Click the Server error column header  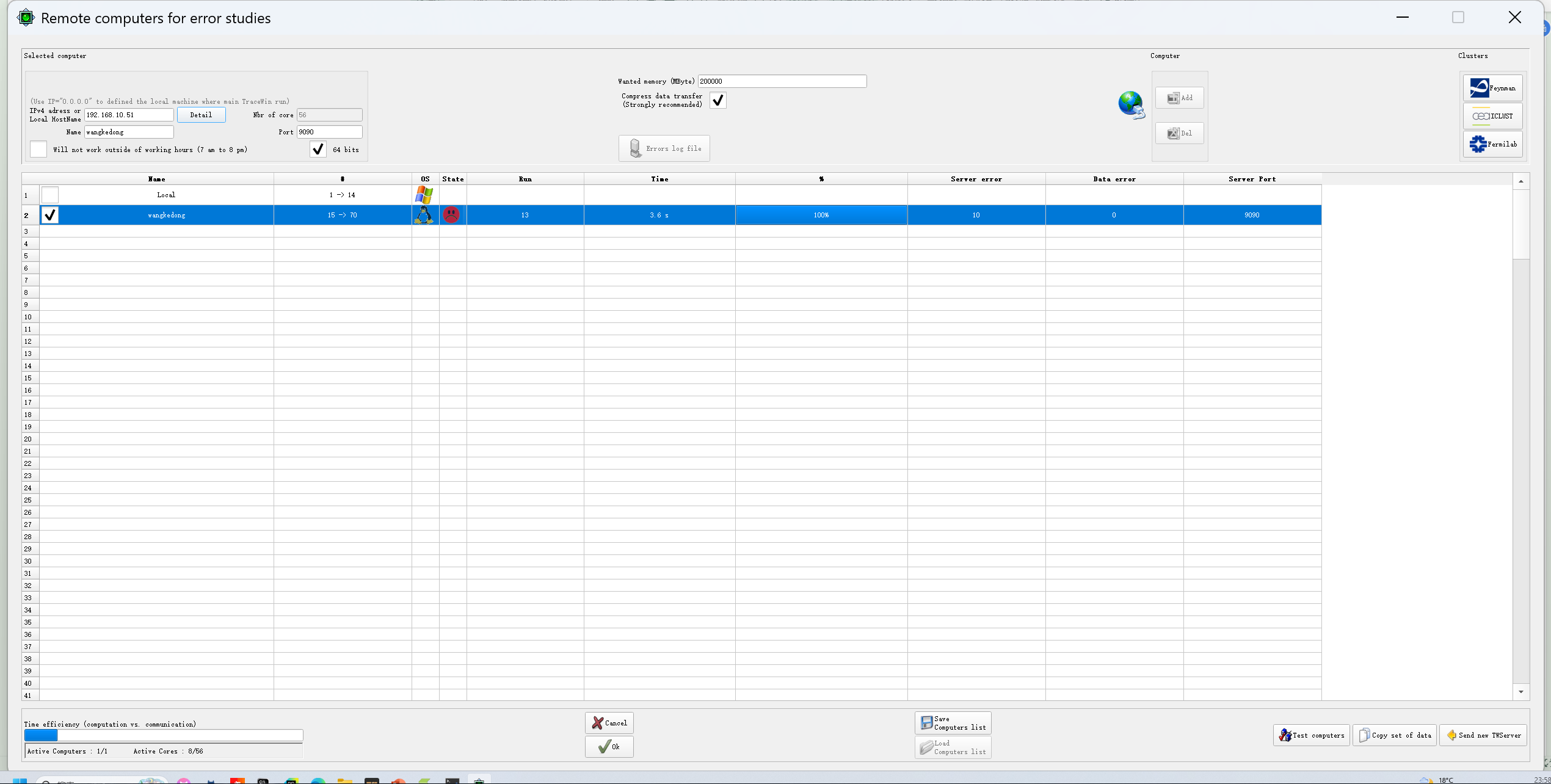[976, 179]
